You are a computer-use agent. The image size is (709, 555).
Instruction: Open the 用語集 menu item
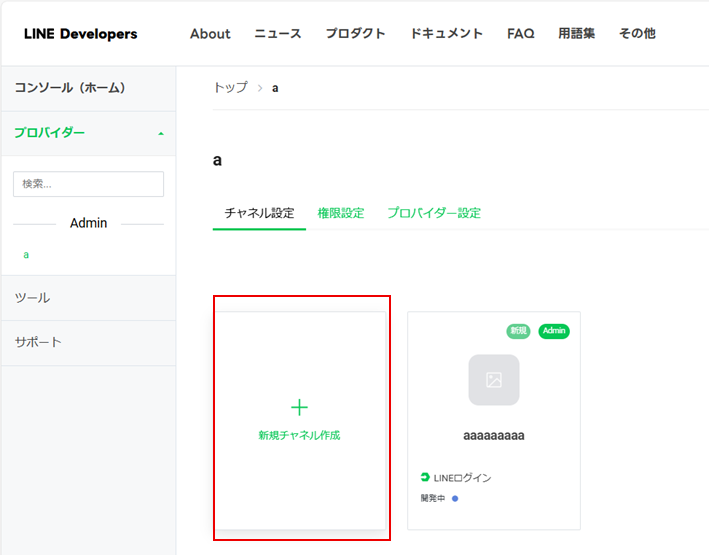[577, 34]
